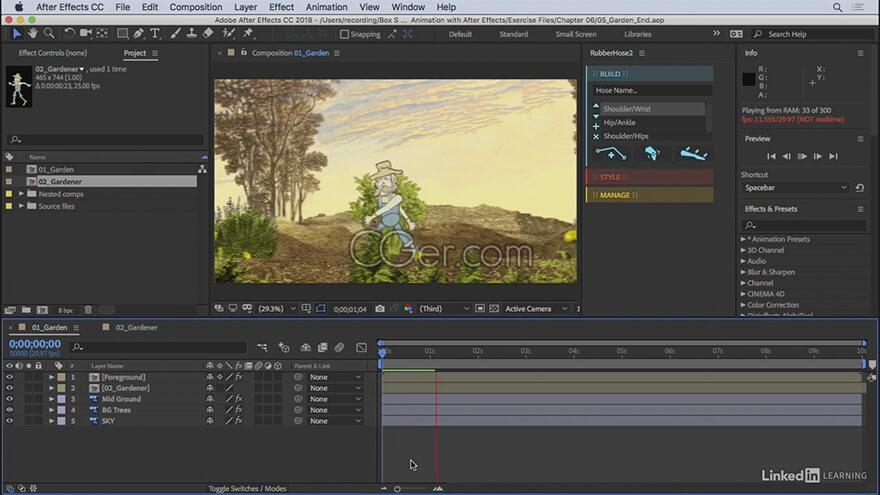880x495 pixels.
Task: Delete selected item with trash icon
Action: [88, 310]
